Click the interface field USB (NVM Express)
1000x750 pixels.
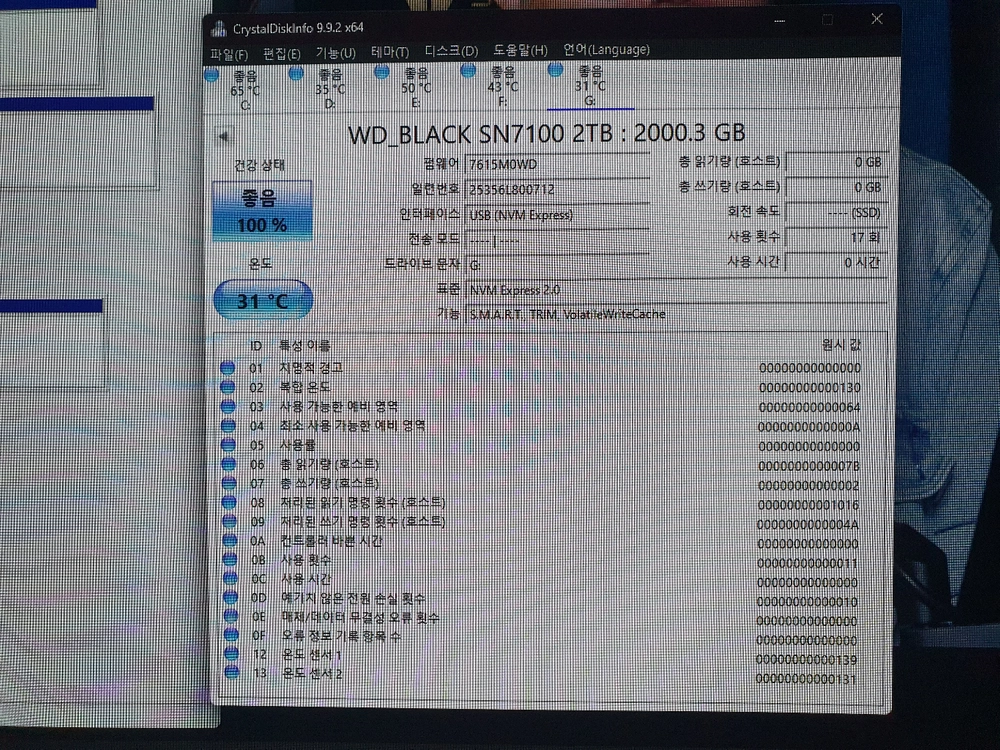[x=557, y=215]
